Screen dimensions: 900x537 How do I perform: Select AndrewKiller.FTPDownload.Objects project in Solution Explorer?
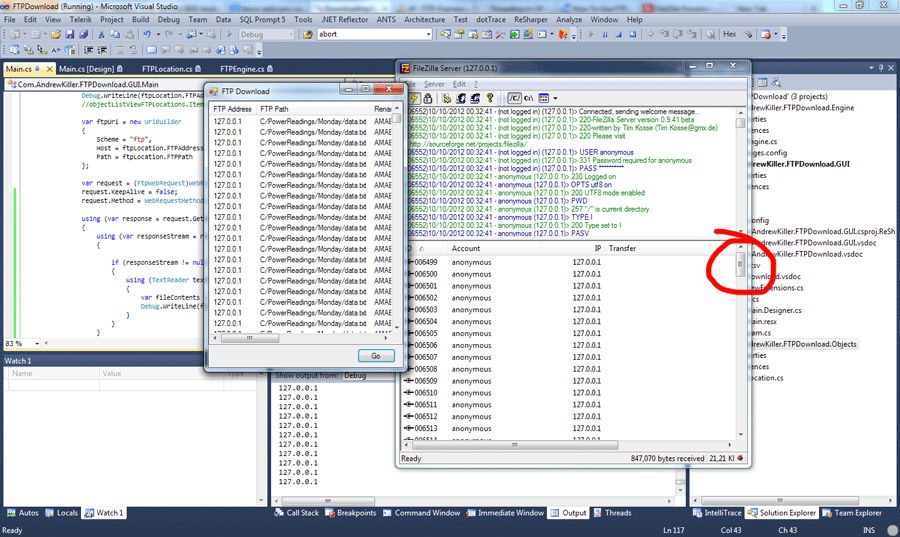[804, 344]
